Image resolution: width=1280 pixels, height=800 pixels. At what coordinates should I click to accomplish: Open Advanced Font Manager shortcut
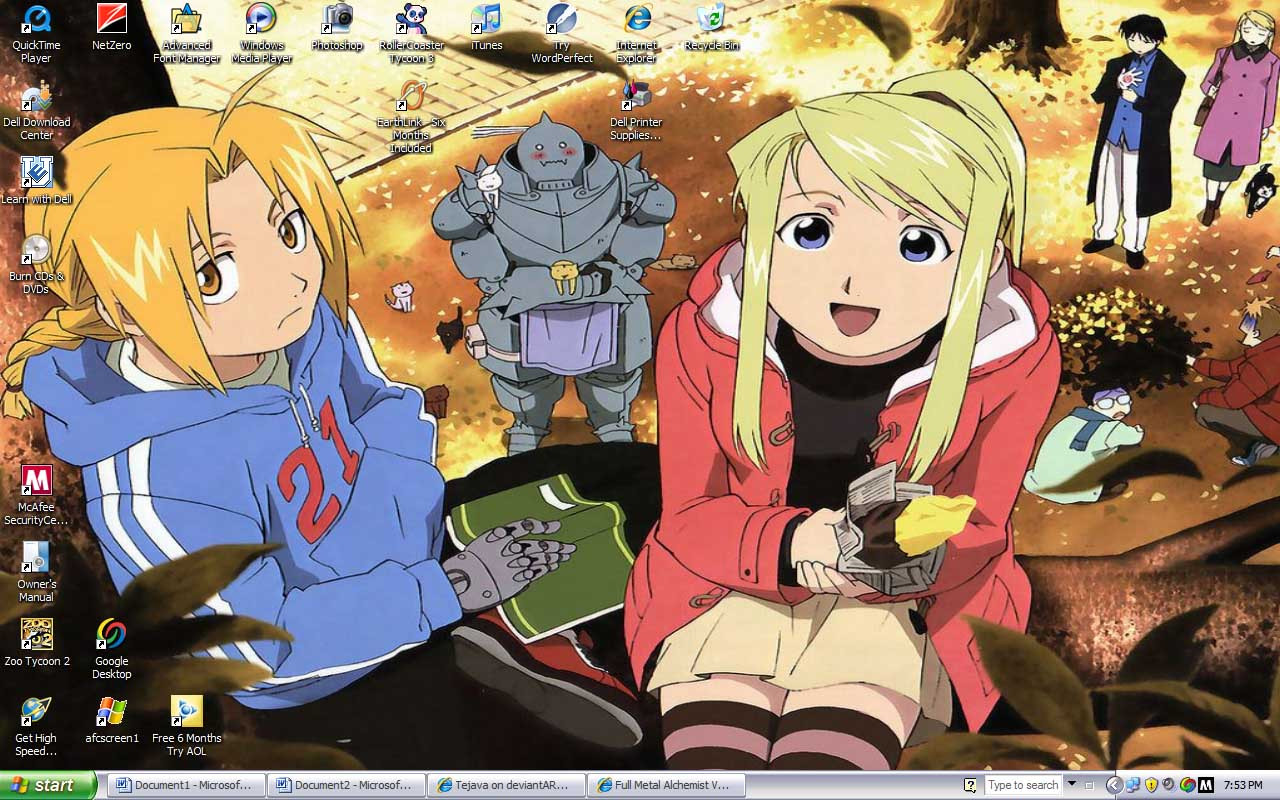point(187,34)
